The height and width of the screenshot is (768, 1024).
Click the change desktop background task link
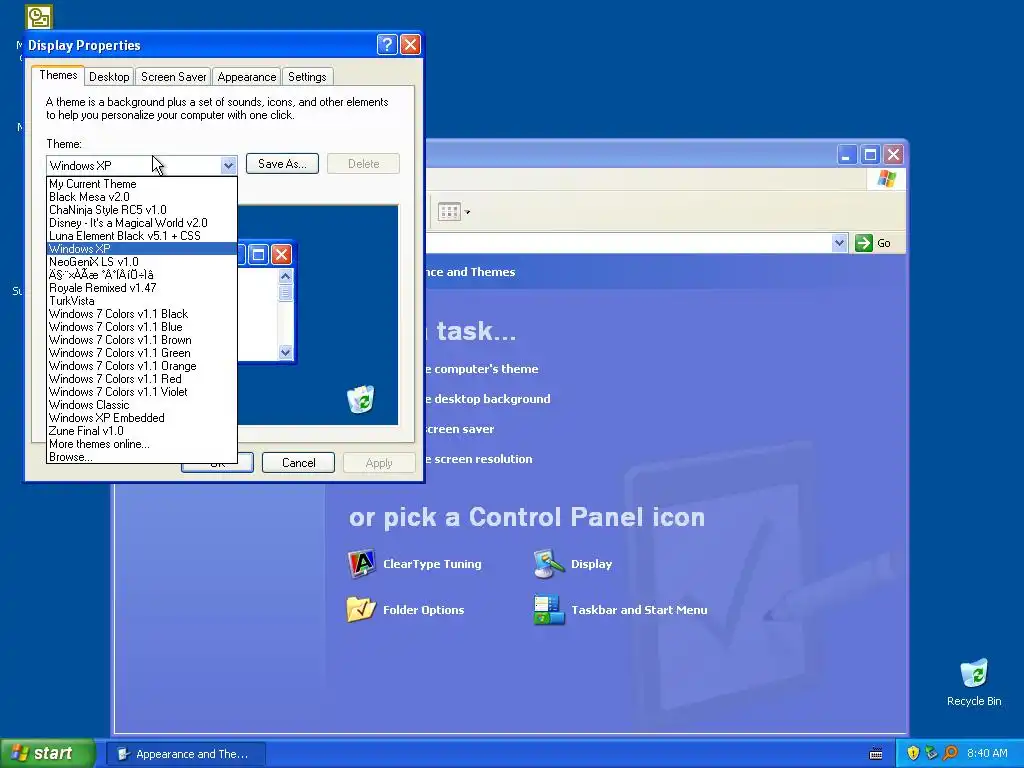click(x=488, y=399)
